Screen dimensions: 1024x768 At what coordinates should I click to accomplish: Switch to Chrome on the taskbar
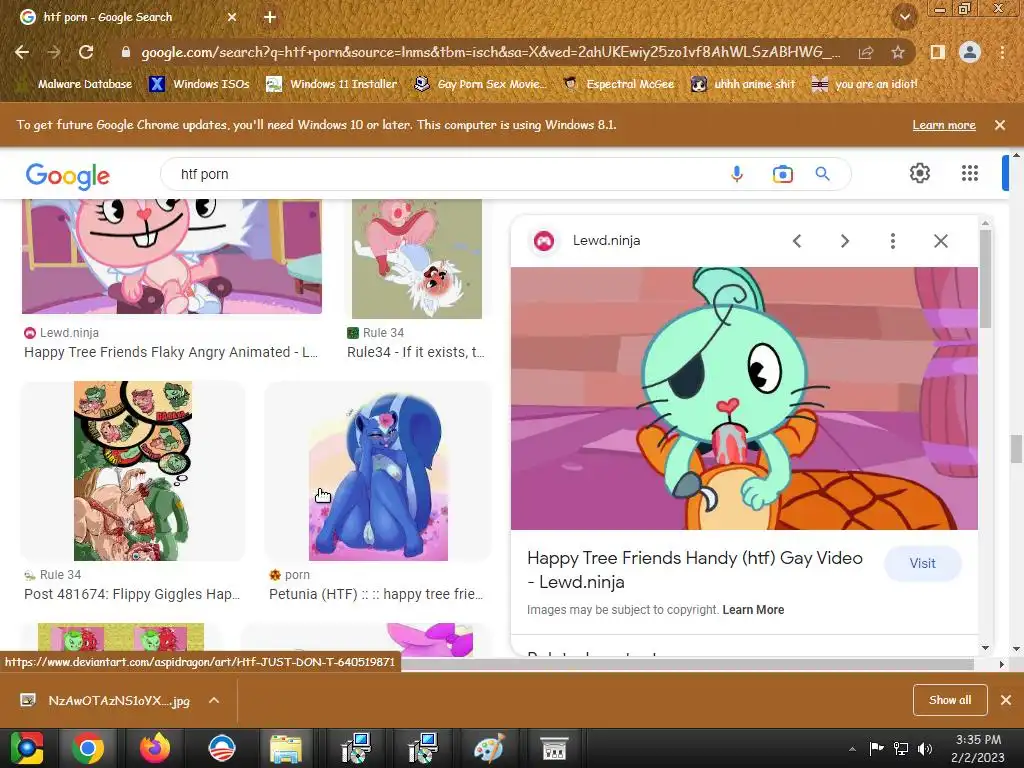click(x=88, y=748)
